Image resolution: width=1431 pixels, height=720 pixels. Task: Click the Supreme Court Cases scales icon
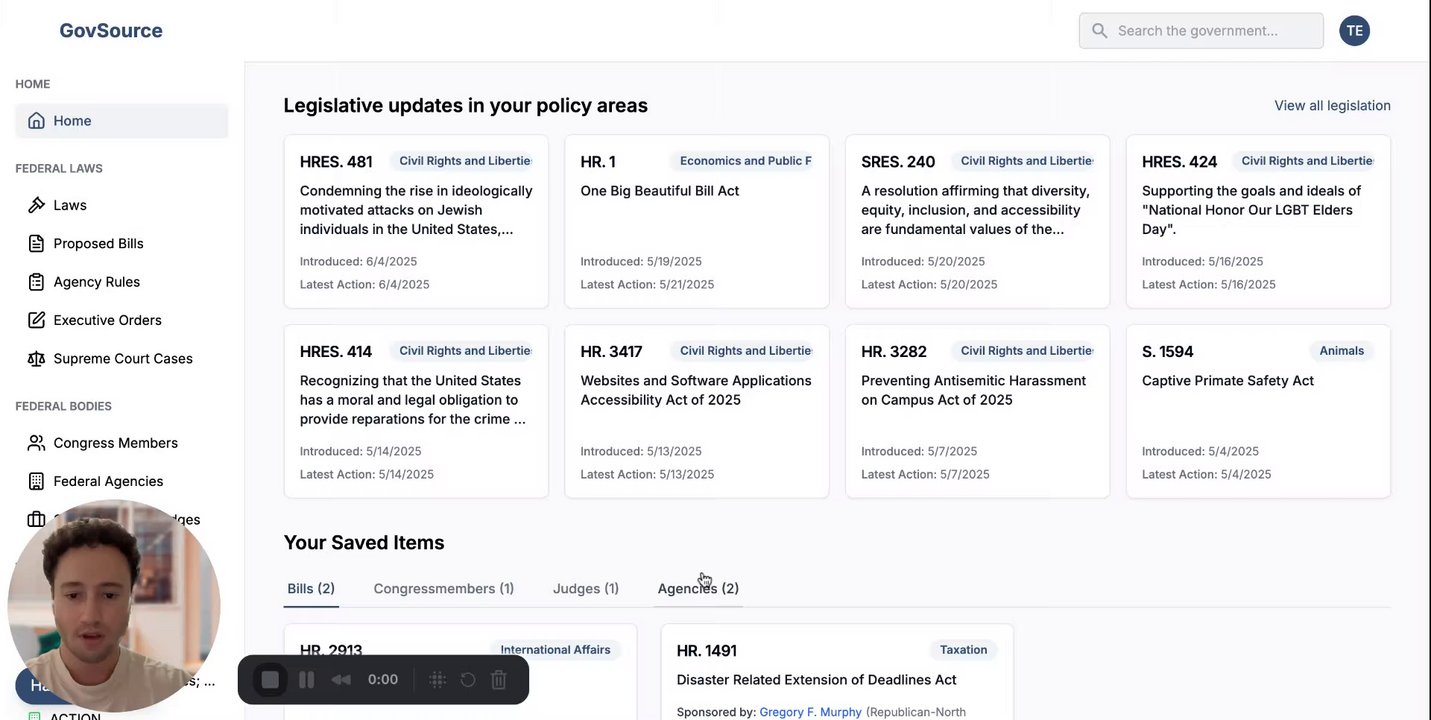(37, 359)
